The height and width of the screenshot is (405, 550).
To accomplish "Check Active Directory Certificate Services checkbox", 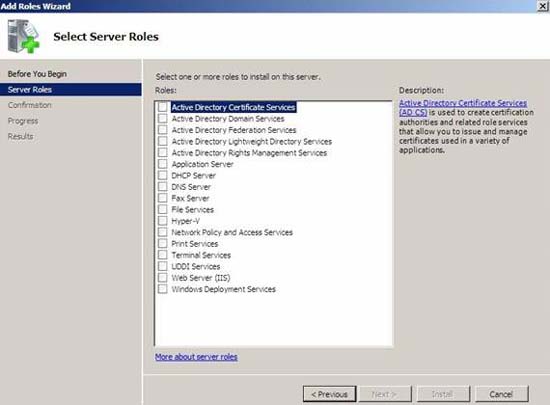I will (162, 107).
